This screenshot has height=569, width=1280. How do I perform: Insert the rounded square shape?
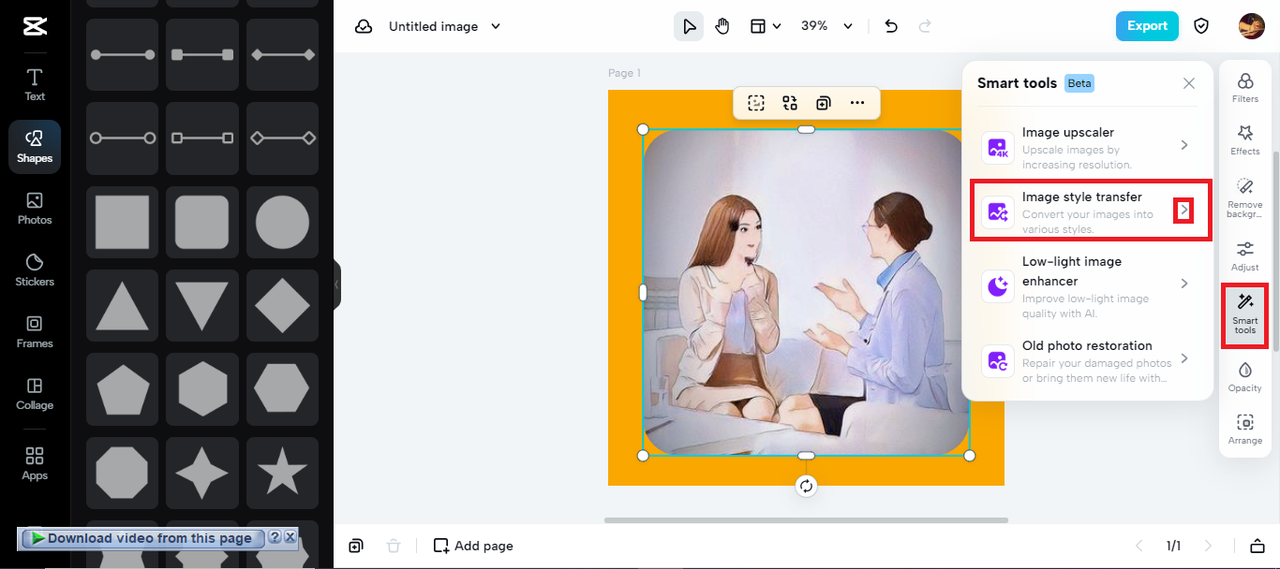coord(202,222)
